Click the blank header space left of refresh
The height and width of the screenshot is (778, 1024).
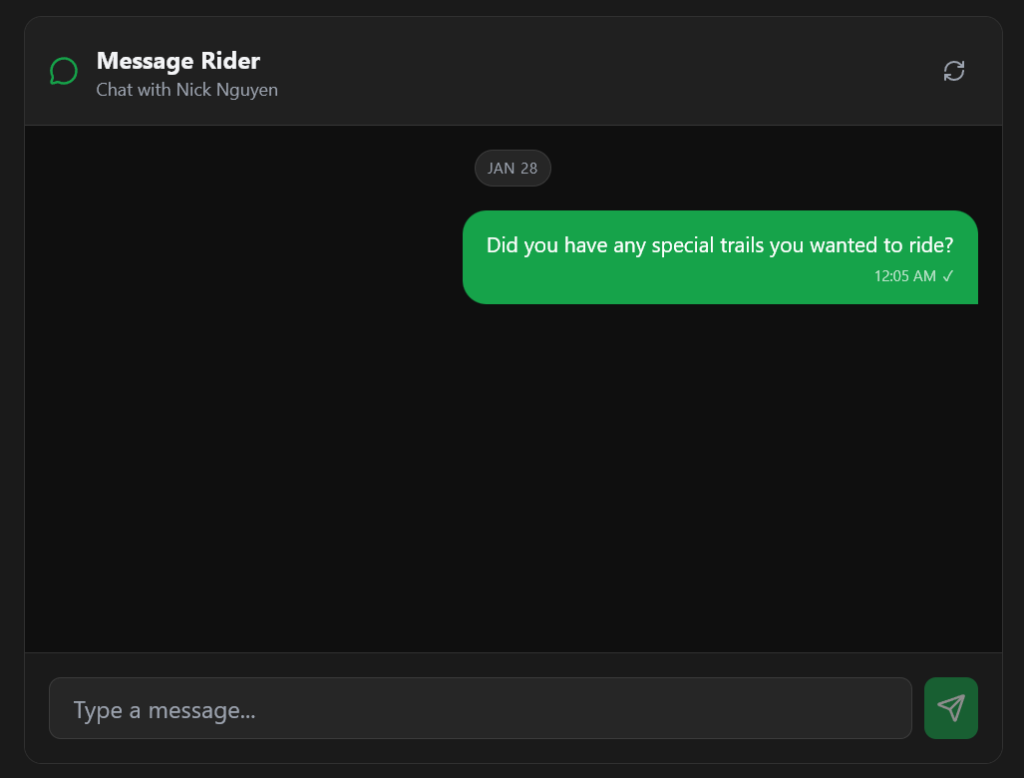607,71
